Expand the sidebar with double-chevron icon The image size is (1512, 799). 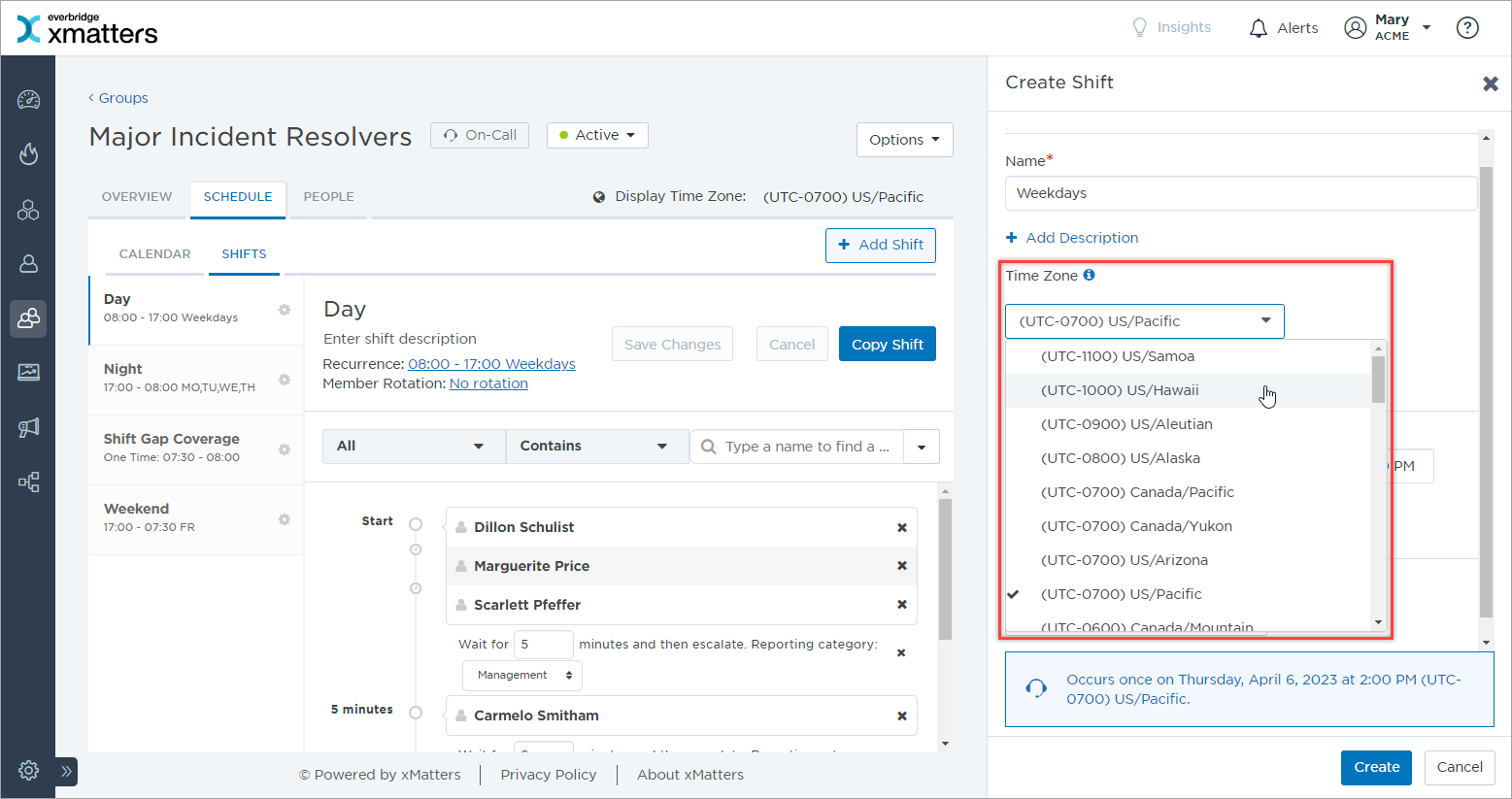tap(66, 772)
